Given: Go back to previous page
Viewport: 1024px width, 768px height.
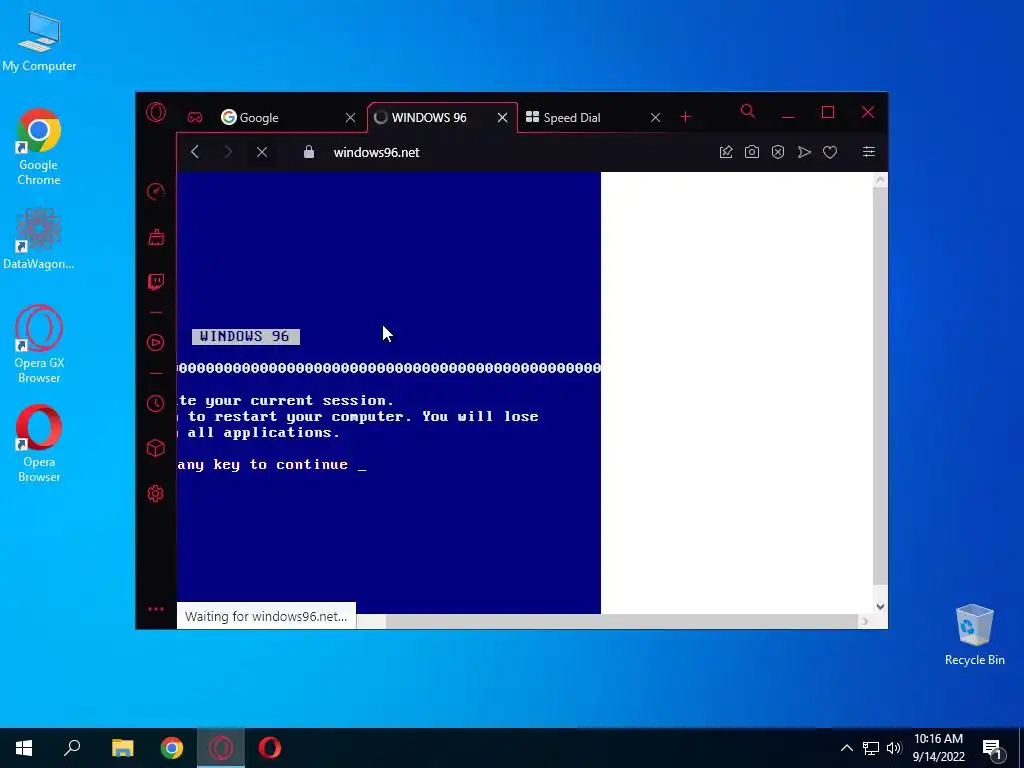Looking at the screenshot, I should [195, 152].
